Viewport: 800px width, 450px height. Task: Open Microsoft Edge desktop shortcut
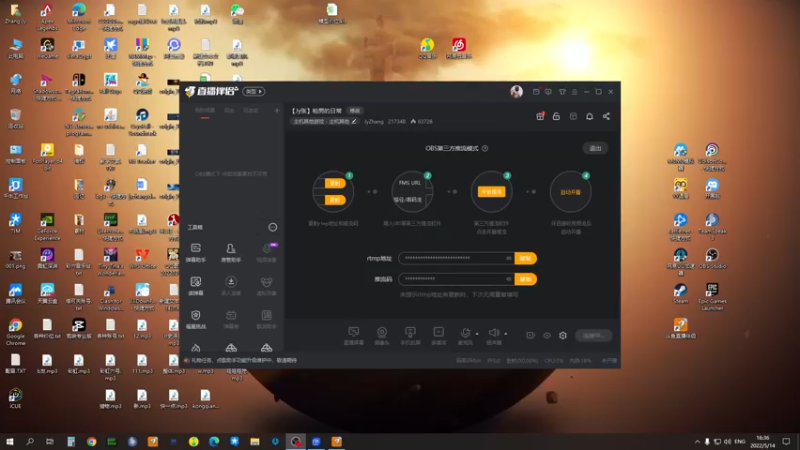(x=79, y=17)
